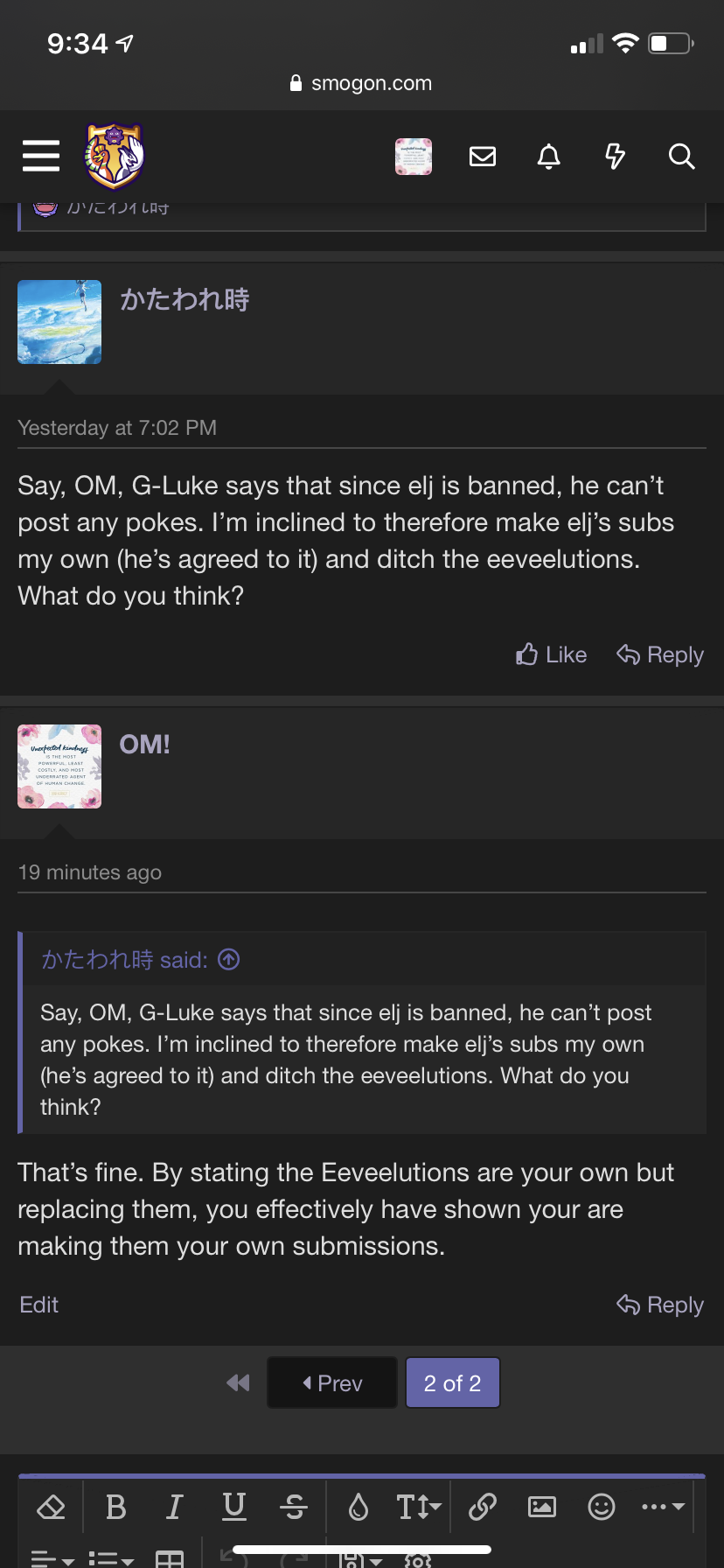This screenshot has width=724, height=1568.
Task: Open the alerts bell icon
Action: click(549, 157)
